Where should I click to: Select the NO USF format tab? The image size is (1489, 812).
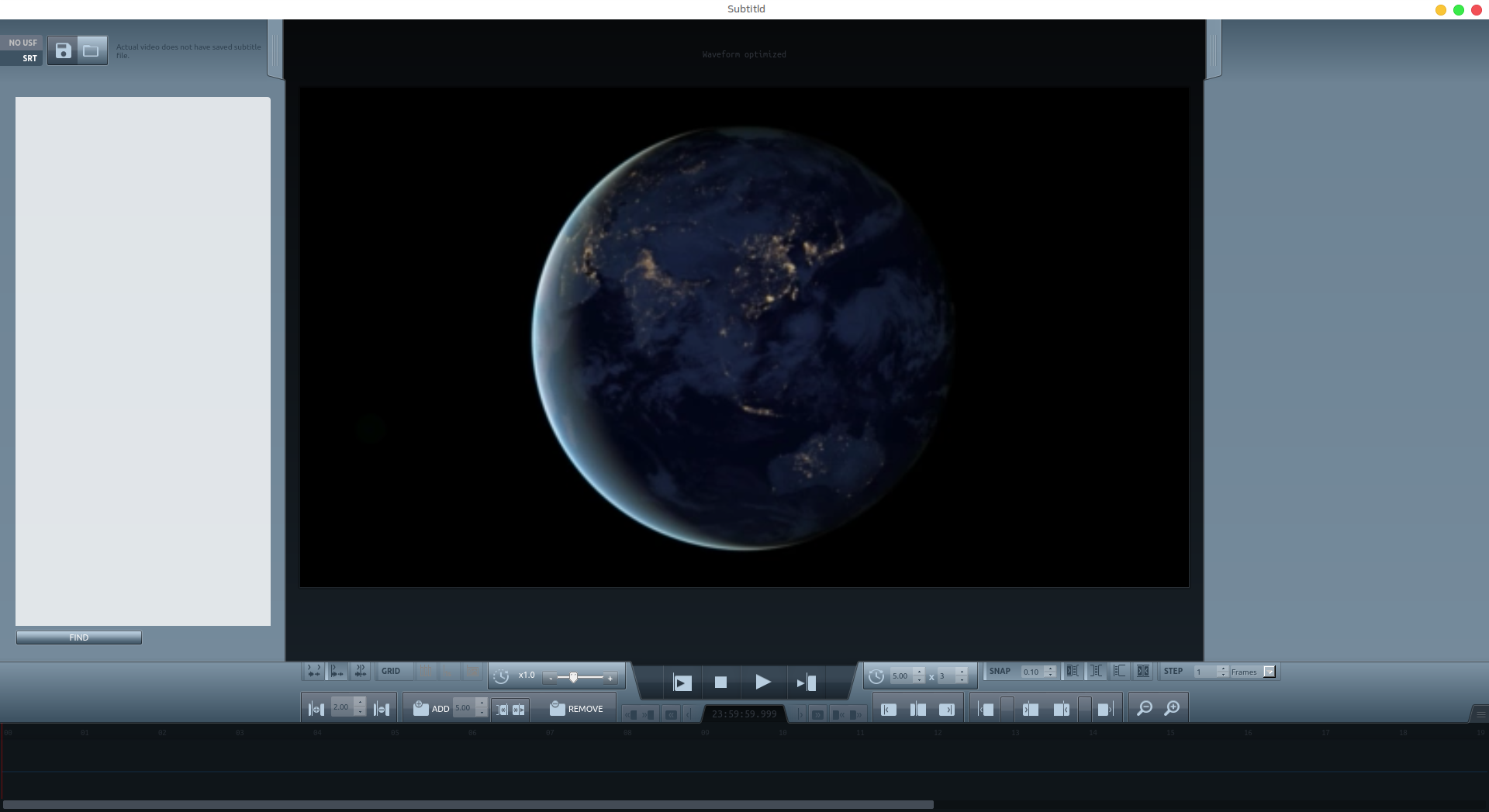[x=22, y=43]
